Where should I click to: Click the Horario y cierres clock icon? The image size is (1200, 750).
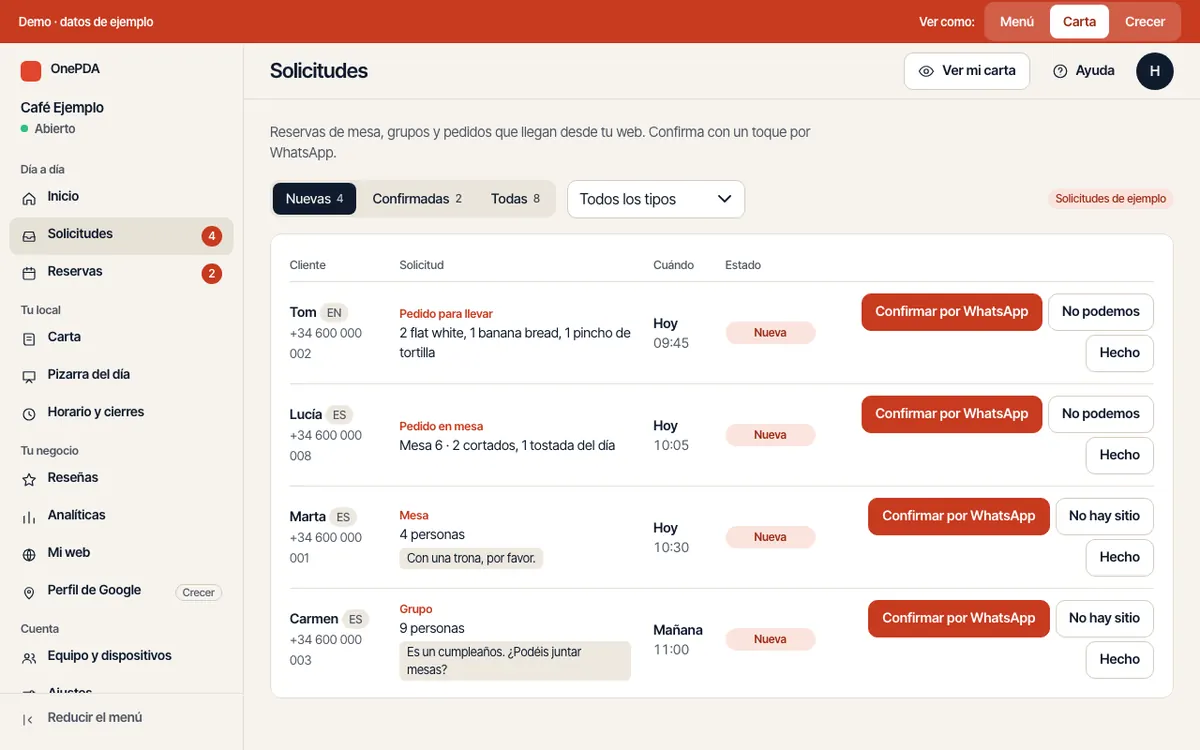[29, 413]
